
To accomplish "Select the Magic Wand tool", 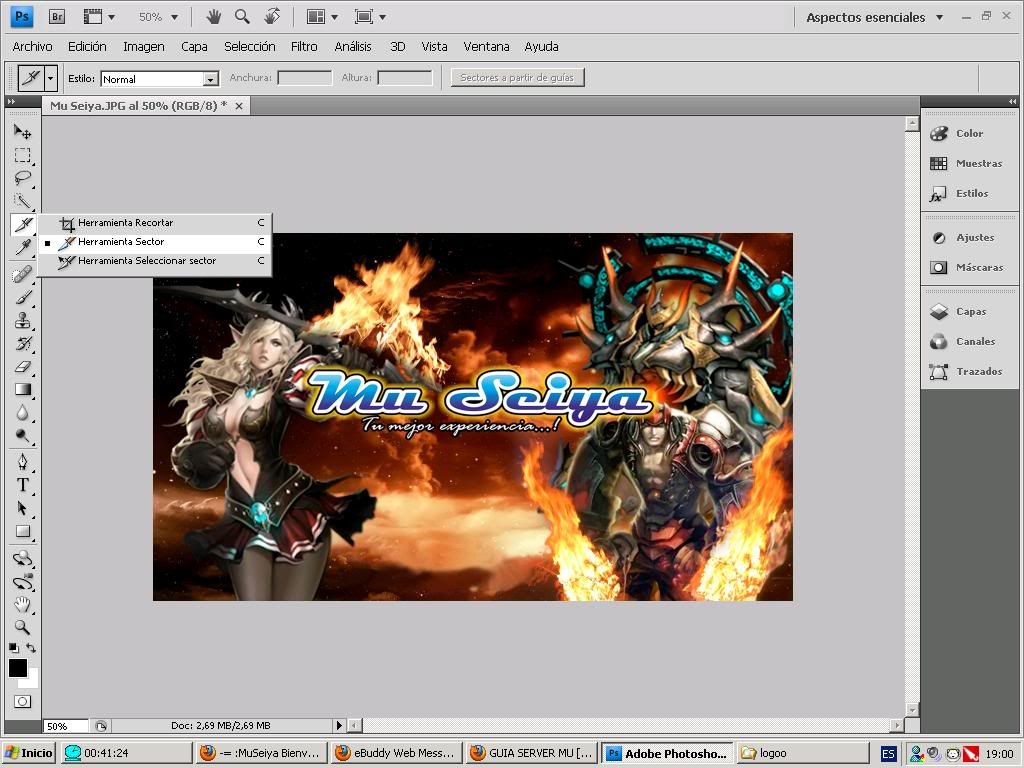I will pyautogui.click(x=22, y=200).
